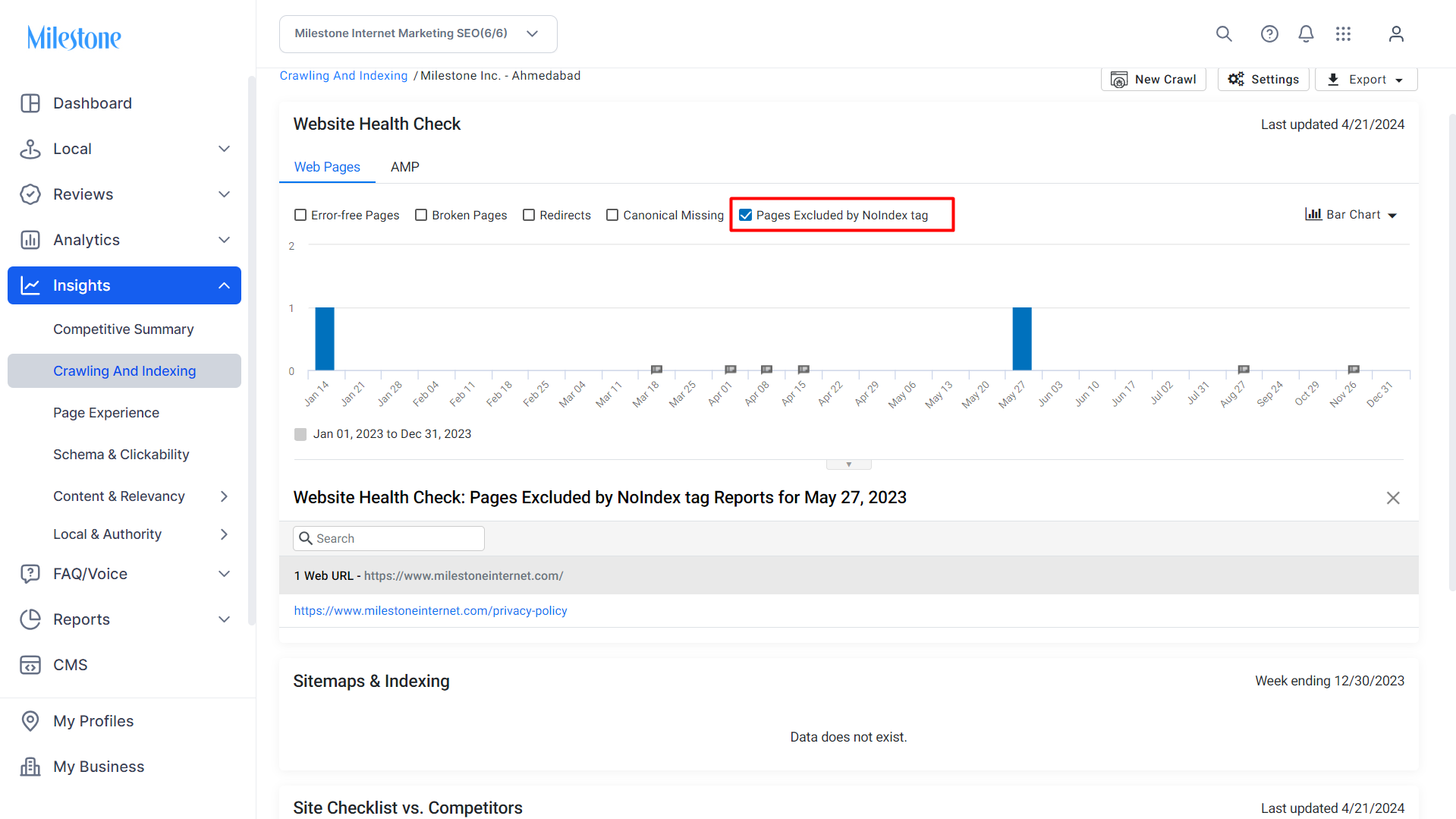Click the May 27 blue bar
The width and height of the screenshot is (1456, 819).
(x=1022, y=339)
